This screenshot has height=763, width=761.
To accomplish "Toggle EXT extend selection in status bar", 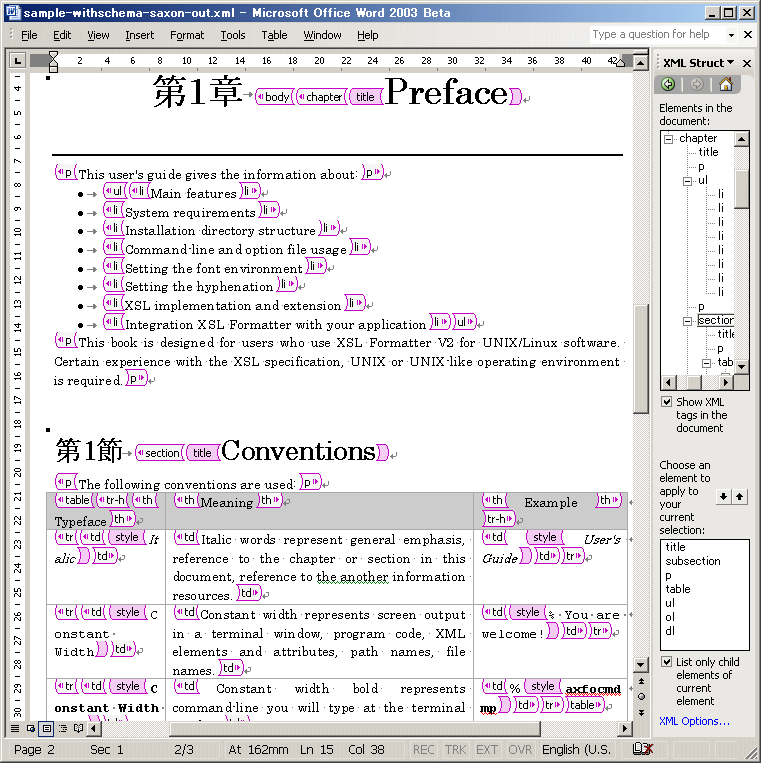I will [487, 749].
